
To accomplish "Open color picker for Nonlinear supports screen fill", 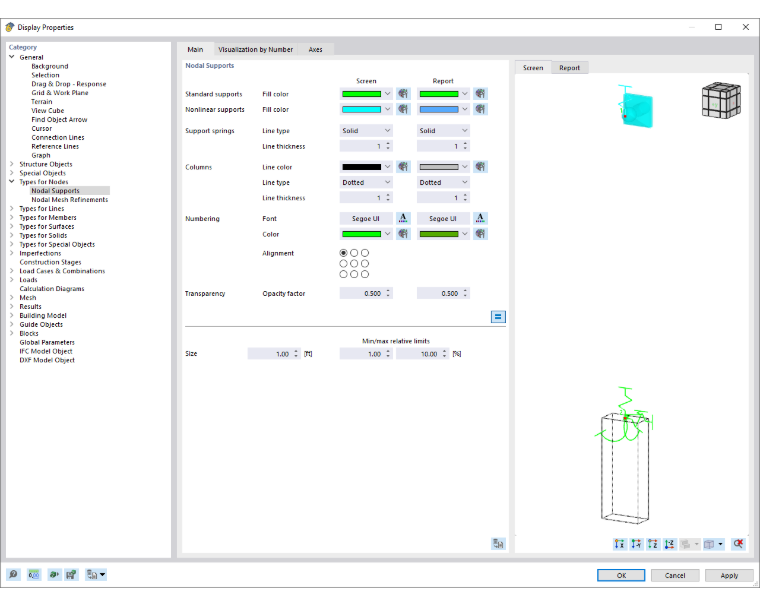I will click(403, 109).
